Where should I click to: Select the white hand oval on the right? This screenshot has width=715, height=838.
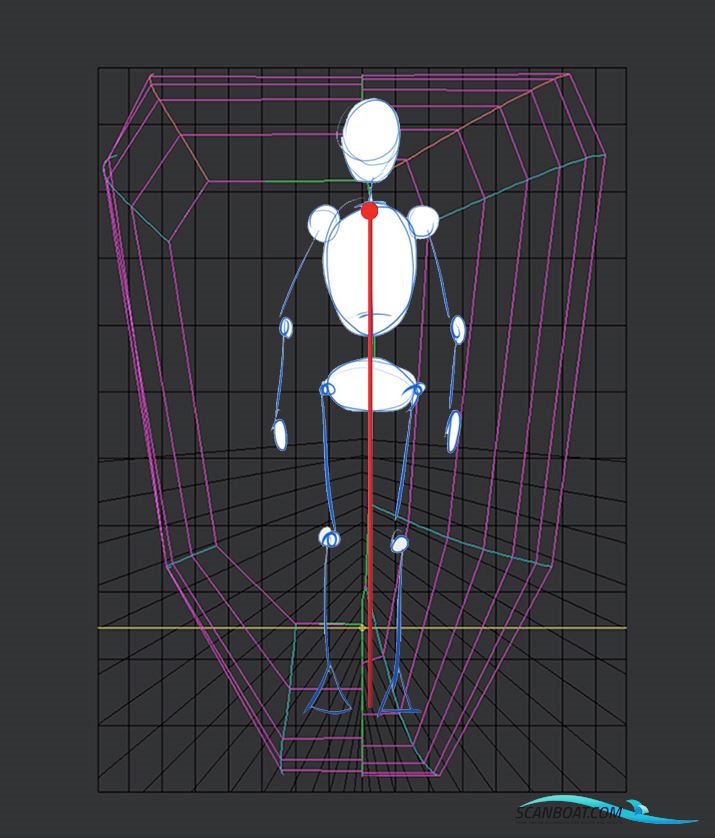click(x=453, y=431)
